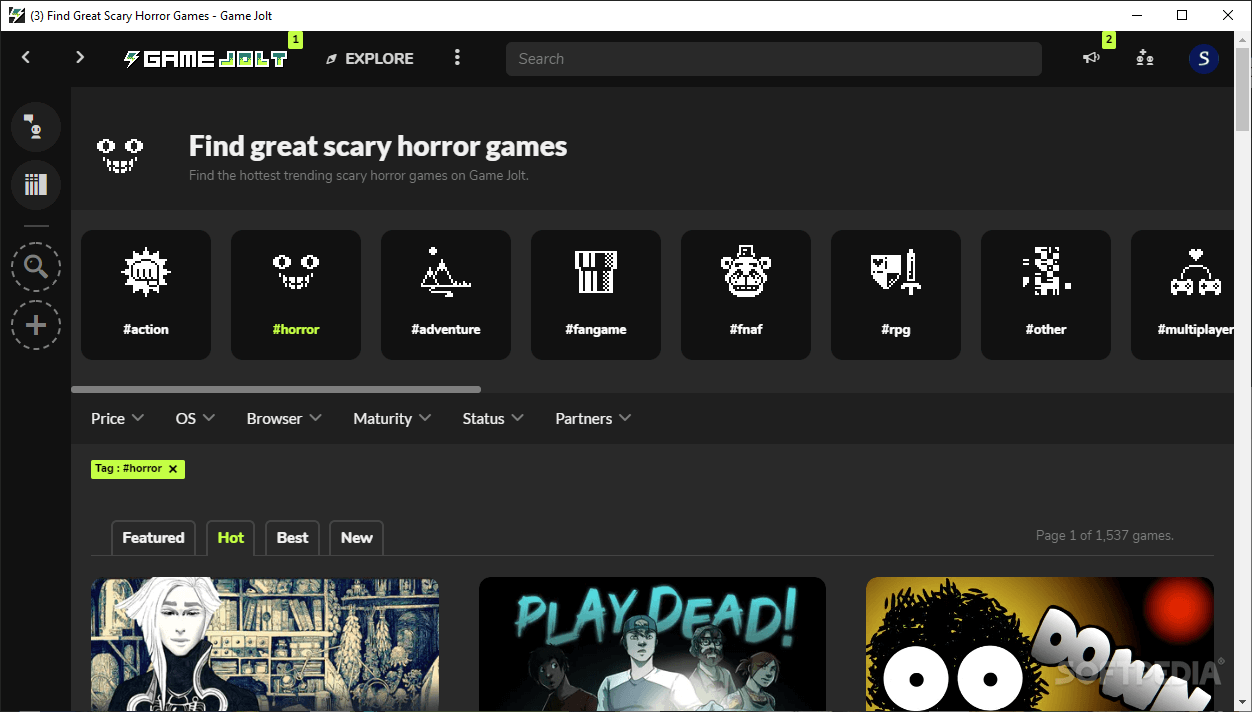Image resolution: width=1252 pixels, height=712 pixels.
Task: Switch to the Best games tab
Action: pyautogui.click(x=292, y=537)
